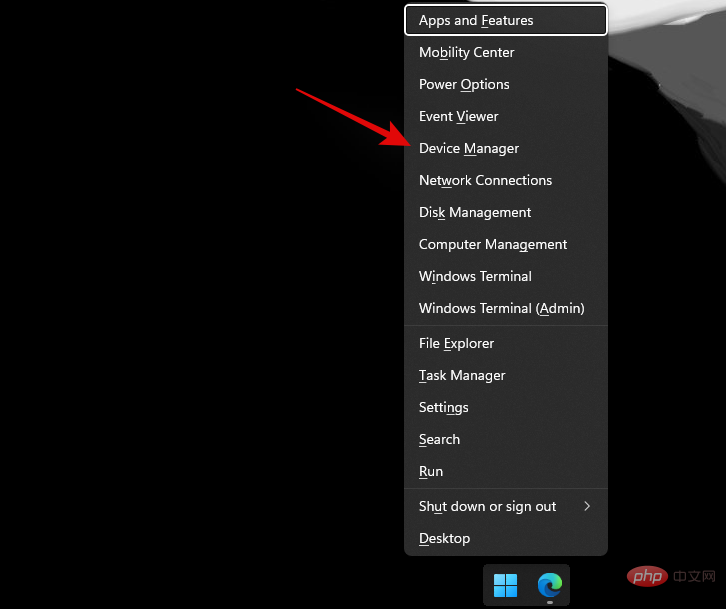
Task: Open the Windows Start button in taskbar
Action: click(505, 585)
